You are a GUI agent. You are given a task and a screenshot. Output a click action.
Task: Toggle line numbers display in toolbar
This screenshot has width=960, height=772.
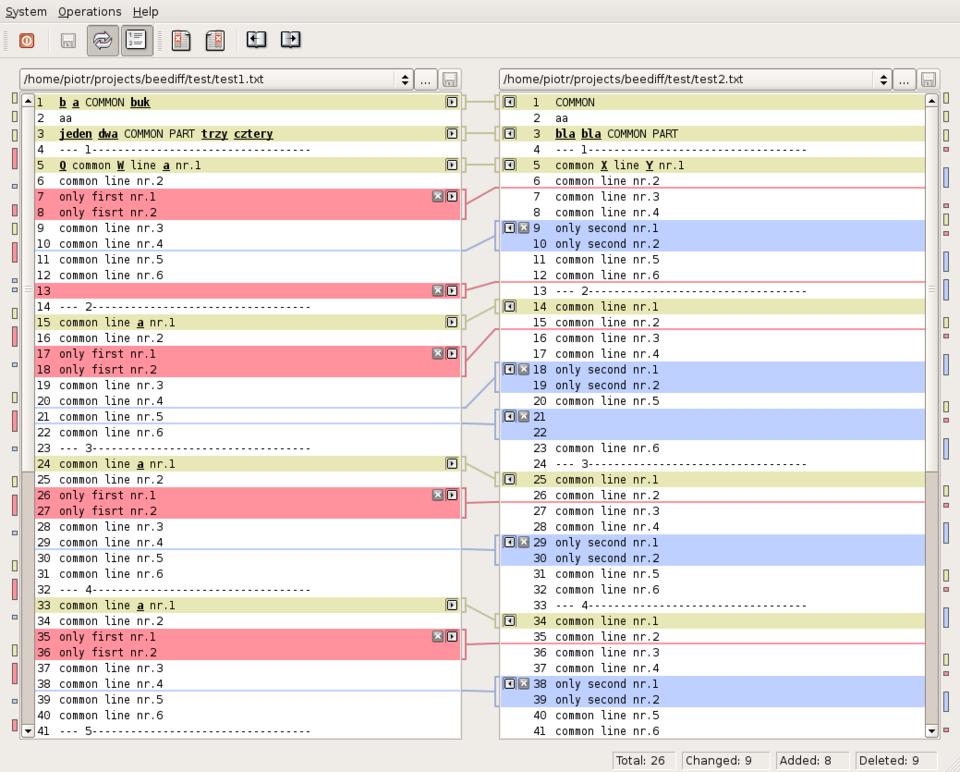pos(137,40)
